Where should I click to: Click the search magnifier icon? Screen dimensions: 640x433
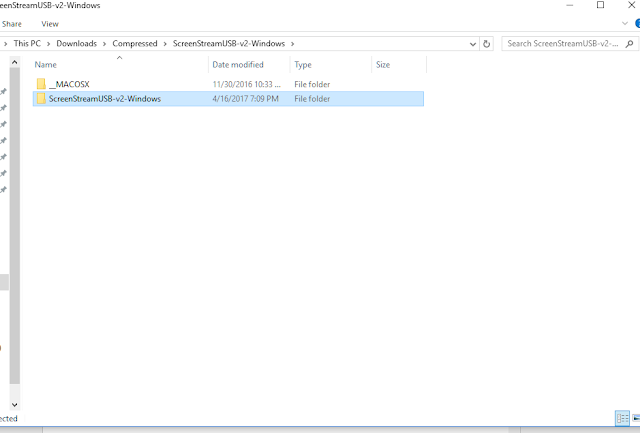pyautogui.click(x=629, y=44)
